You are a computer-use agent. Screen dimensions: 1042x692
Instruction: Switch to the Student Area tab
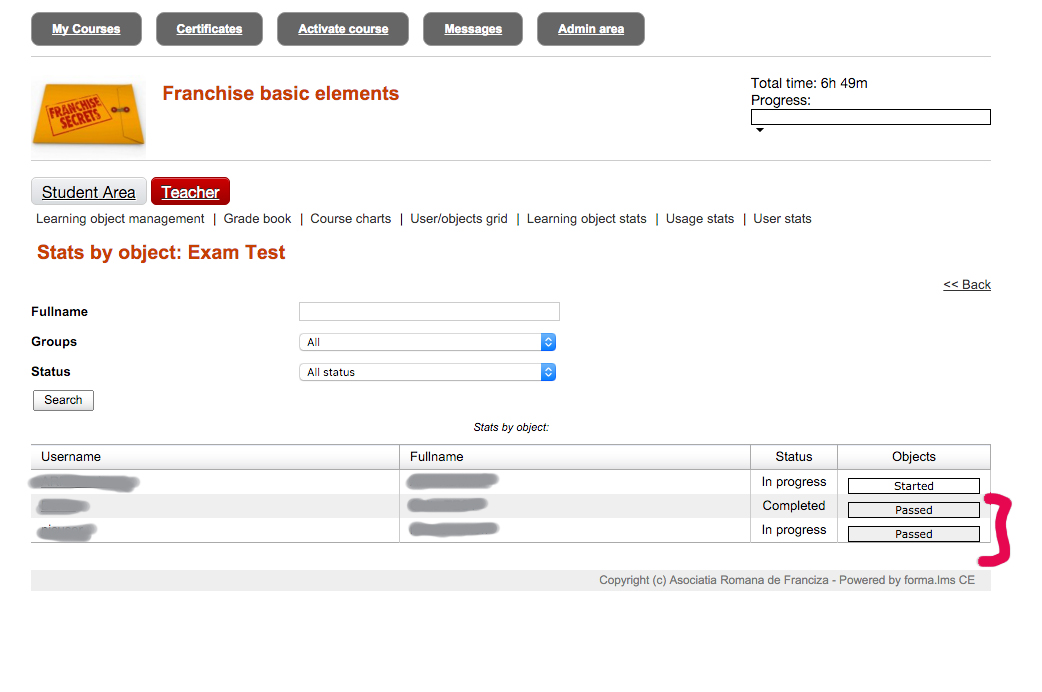pos(89,192)
